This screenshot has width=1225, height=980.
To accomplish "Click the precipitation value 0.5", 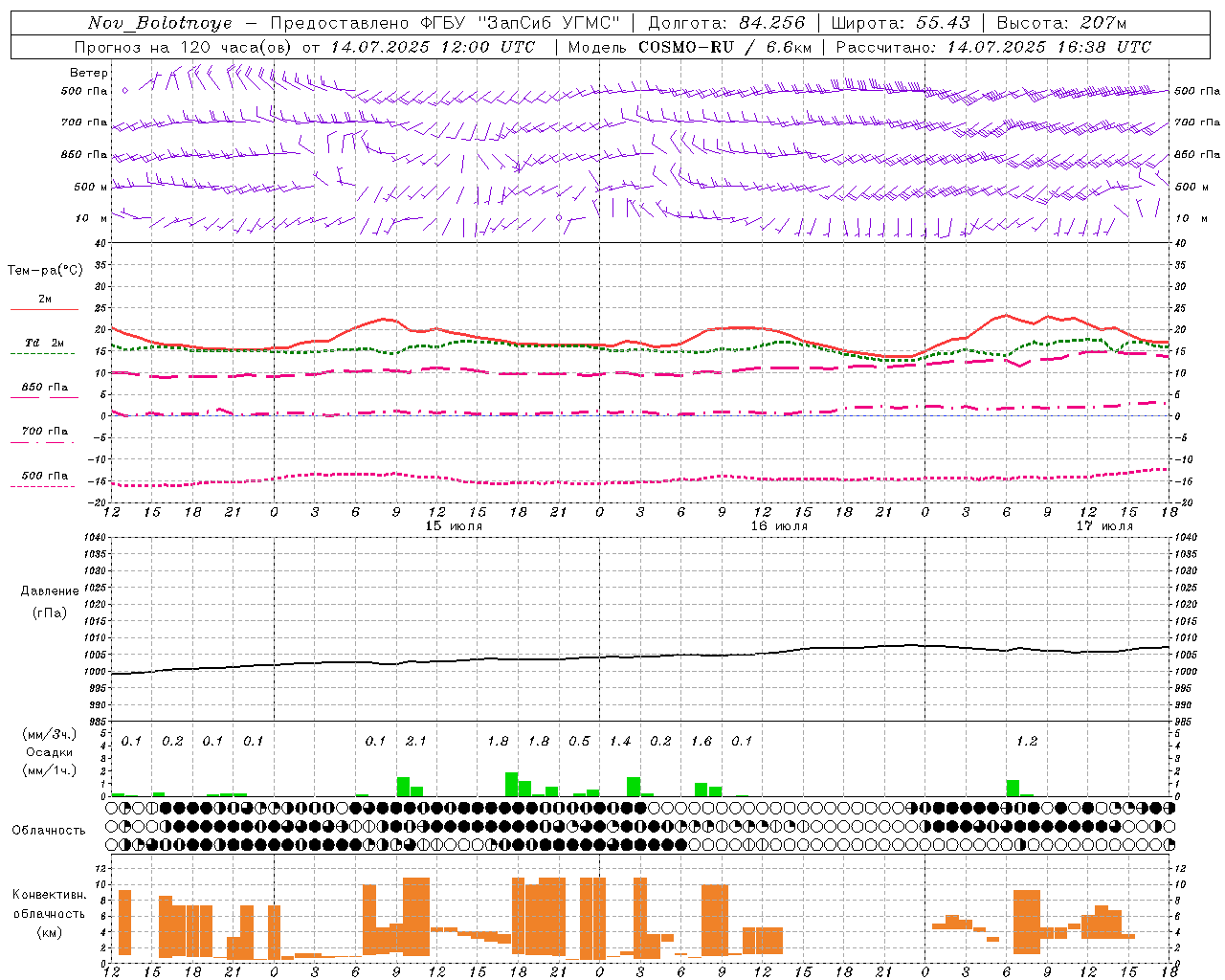I will (x=579, y=741).
